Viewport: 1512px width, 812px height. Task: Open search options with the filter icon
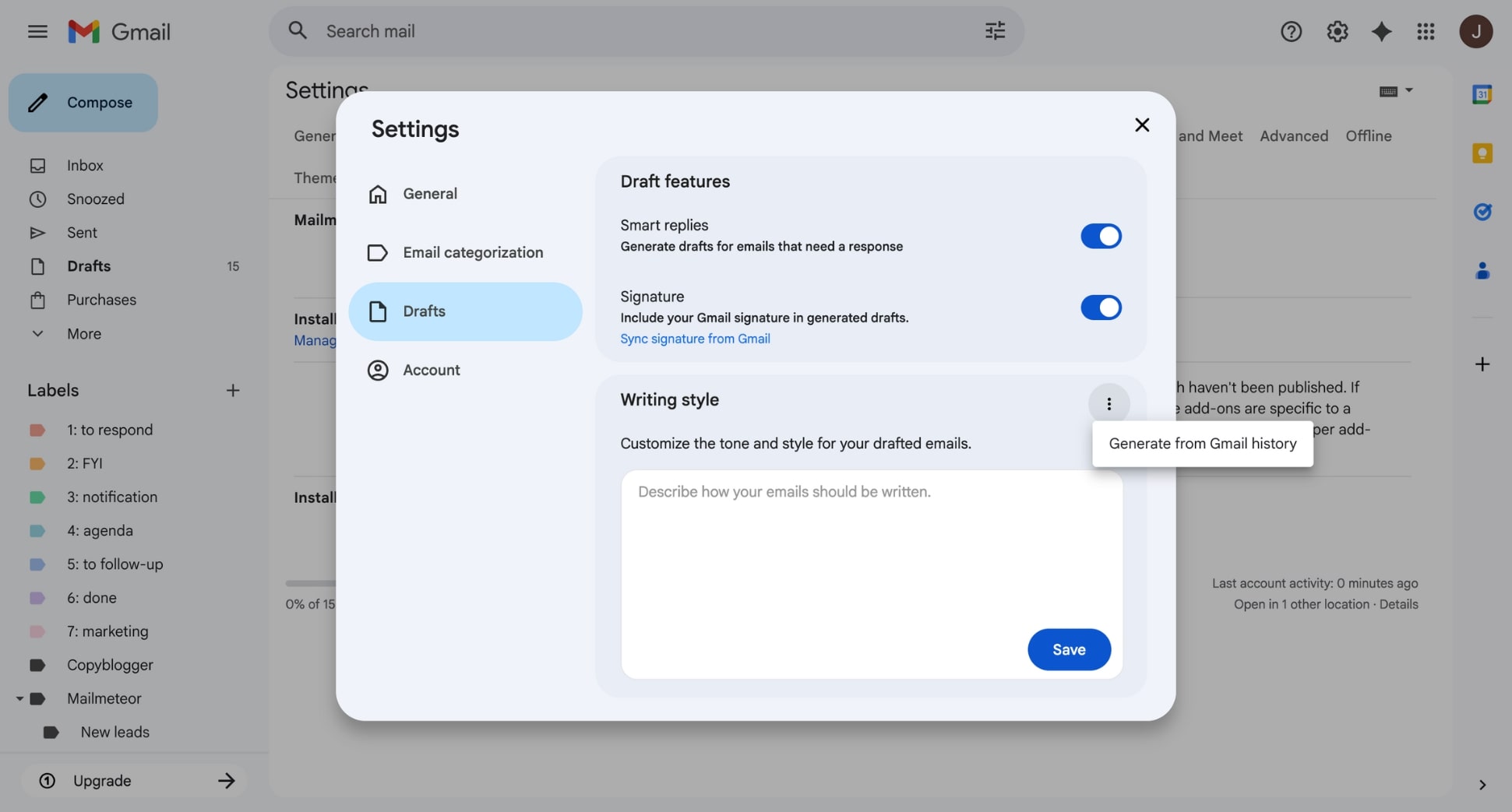pos(995,30)
